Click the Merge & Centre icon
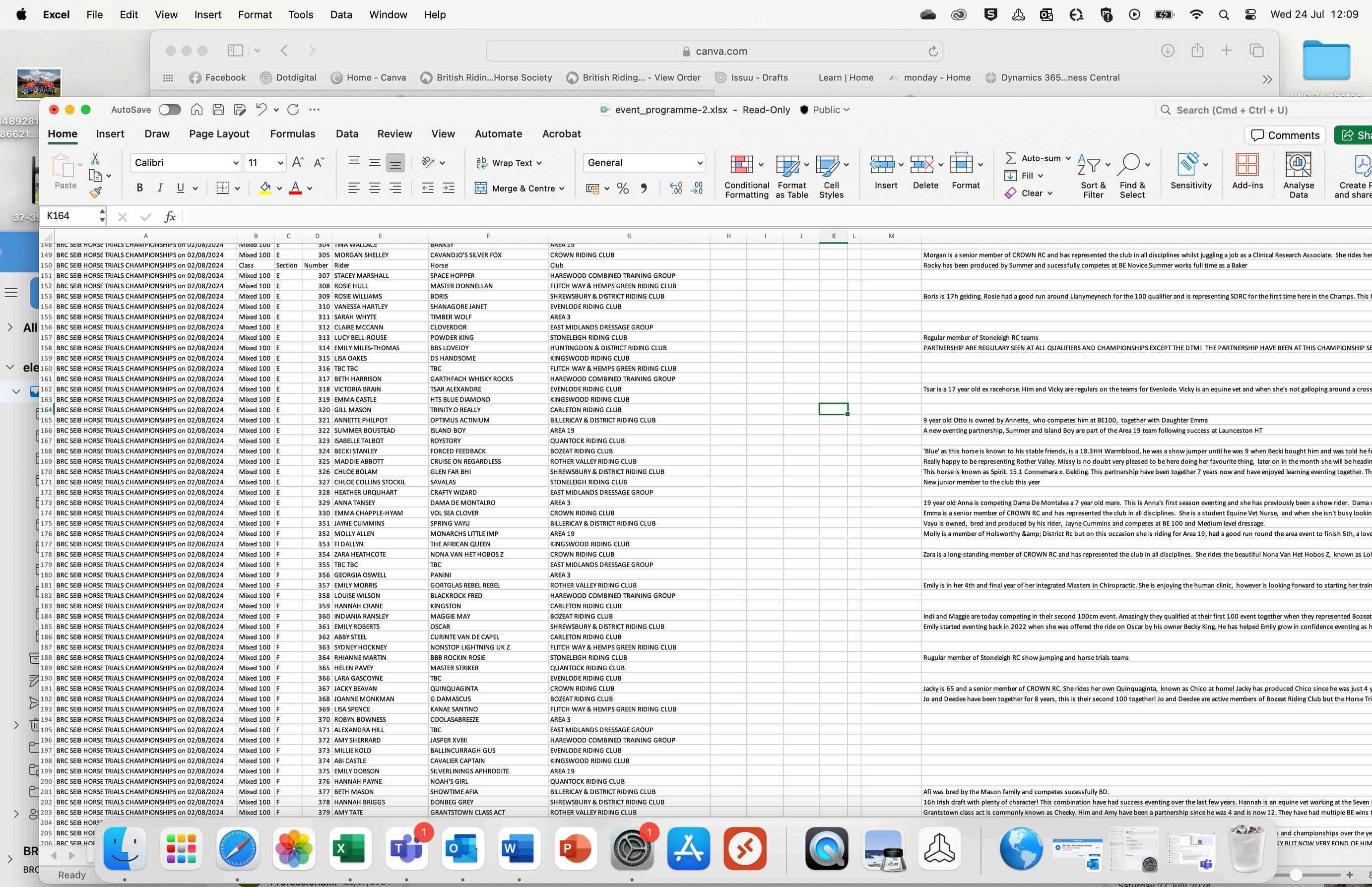Screen dimensions: 1372x887 481,189
